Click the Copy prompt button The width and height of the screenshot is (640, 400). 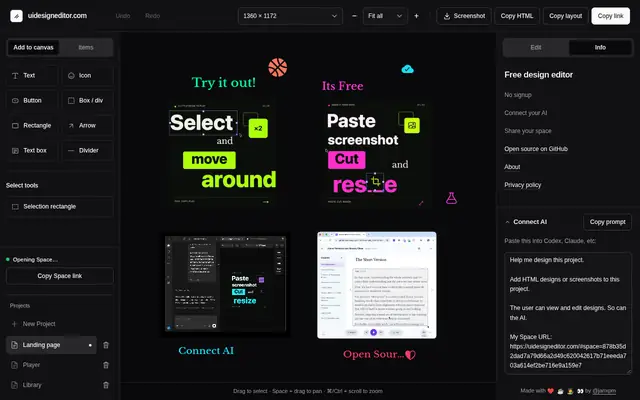[607, 222]
